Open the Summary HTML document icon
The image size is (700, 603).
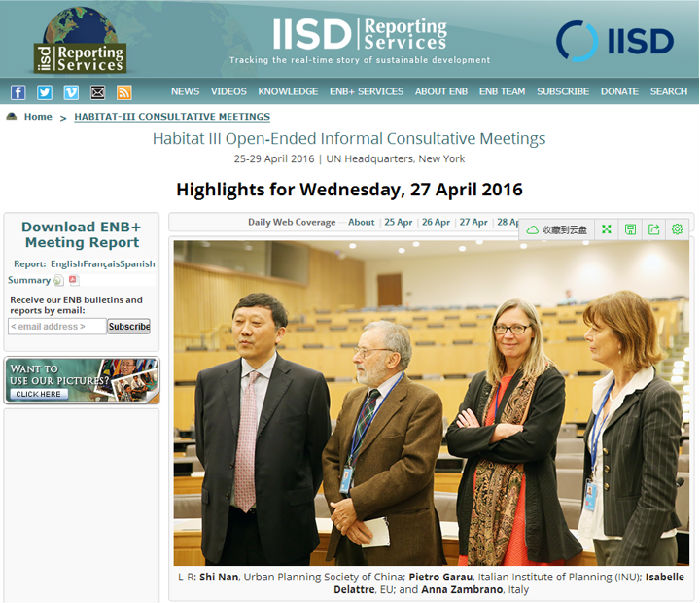(58, 280)
